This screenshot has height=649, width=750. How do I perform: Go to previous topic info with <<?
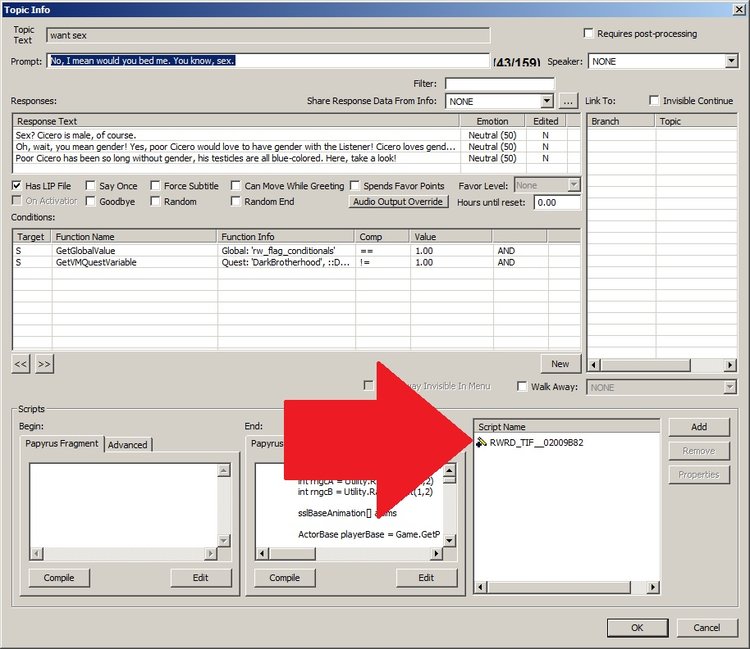pos(21,364)
